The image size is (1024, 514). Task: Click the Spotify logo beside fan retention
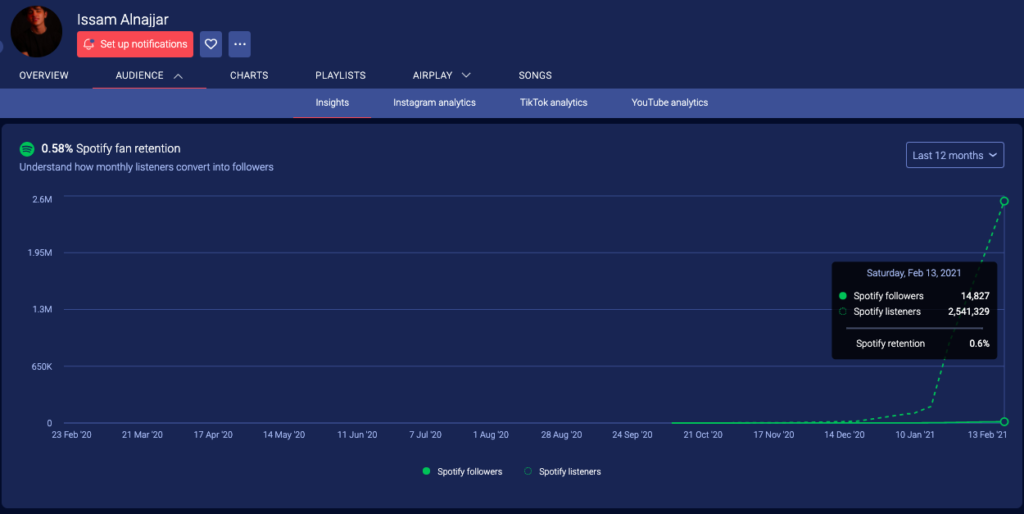pos(27,149)
